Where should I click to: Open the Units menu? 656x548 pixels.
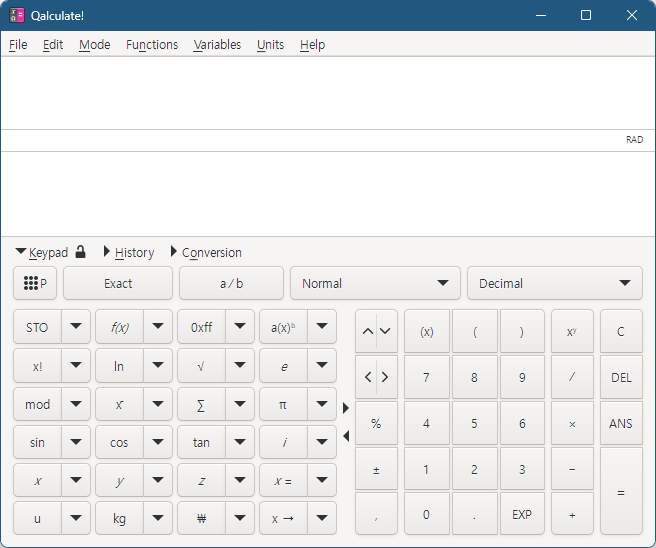coord(270,44)
